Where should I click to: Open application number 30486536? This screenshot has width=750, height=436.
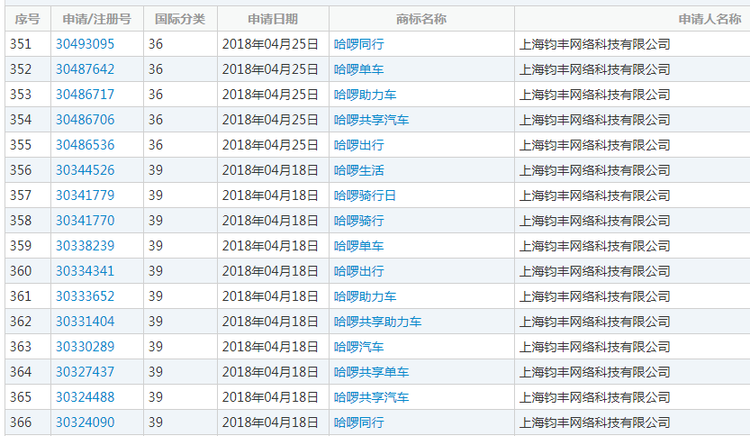coord(85,145)
